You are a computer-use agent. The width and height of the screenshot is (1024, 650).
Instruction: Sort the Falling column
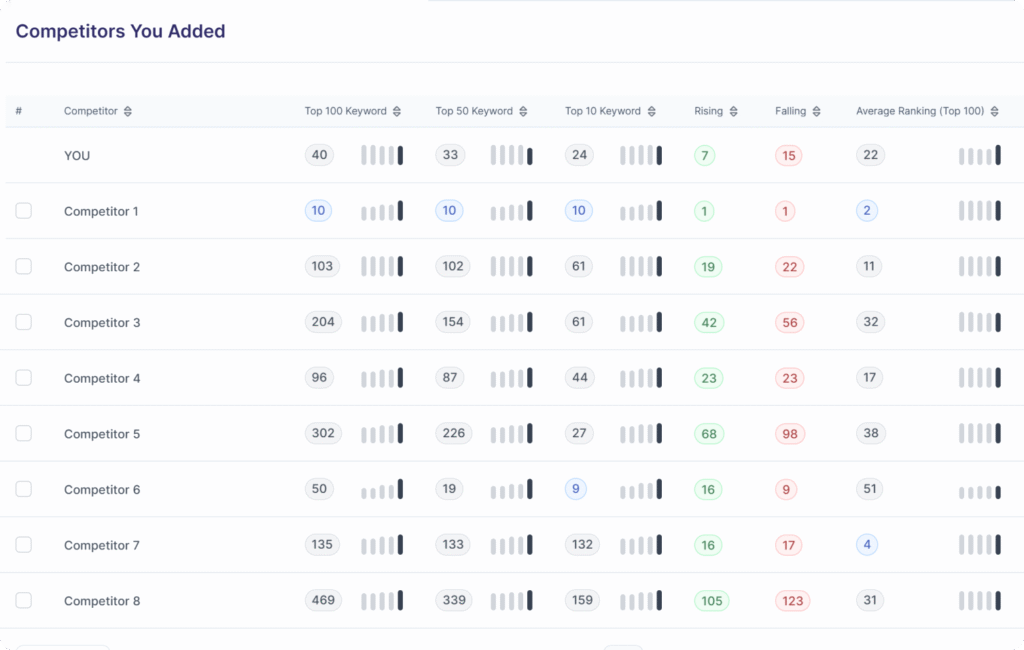[816, 111]
